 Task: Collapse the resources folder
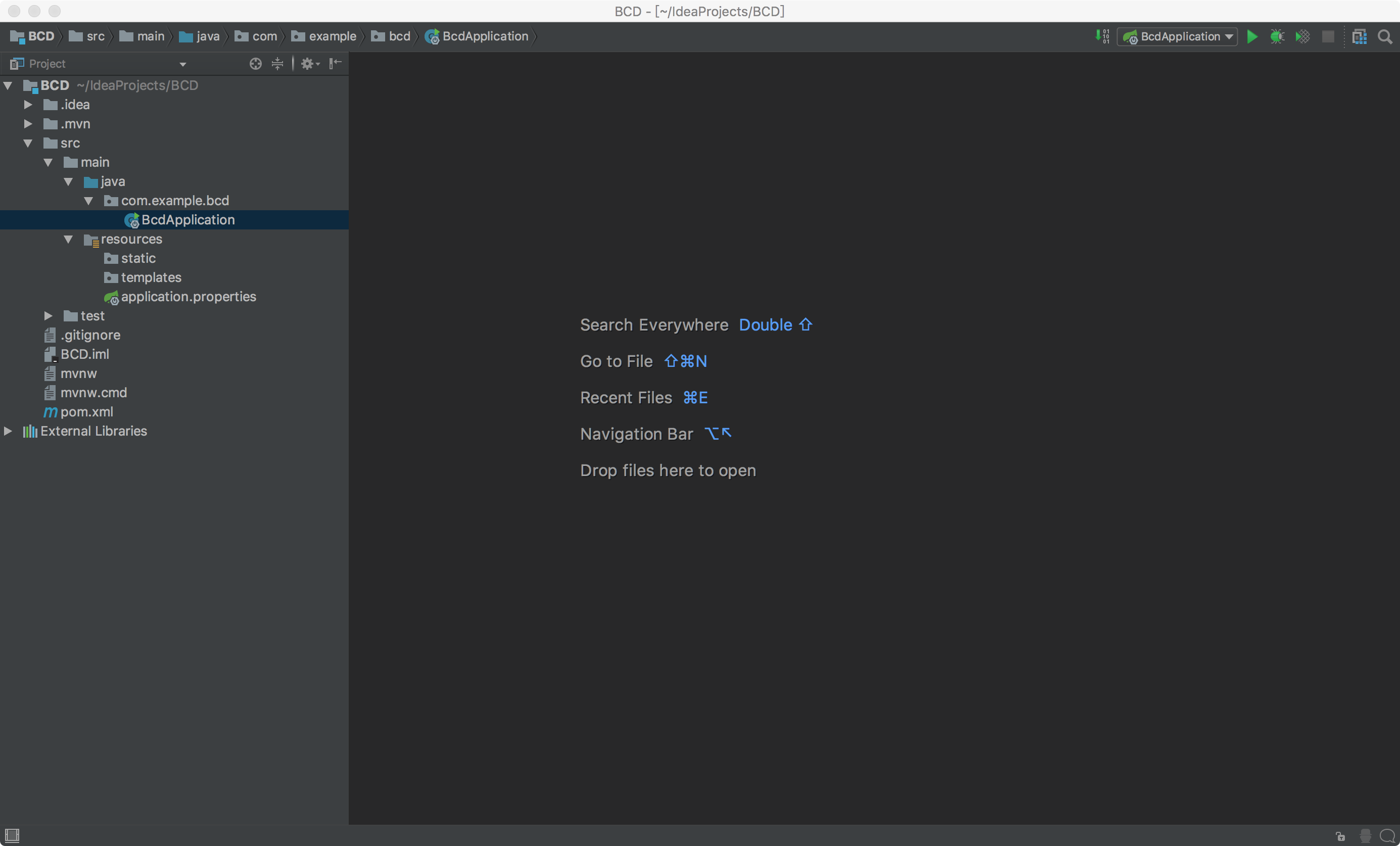68,239
